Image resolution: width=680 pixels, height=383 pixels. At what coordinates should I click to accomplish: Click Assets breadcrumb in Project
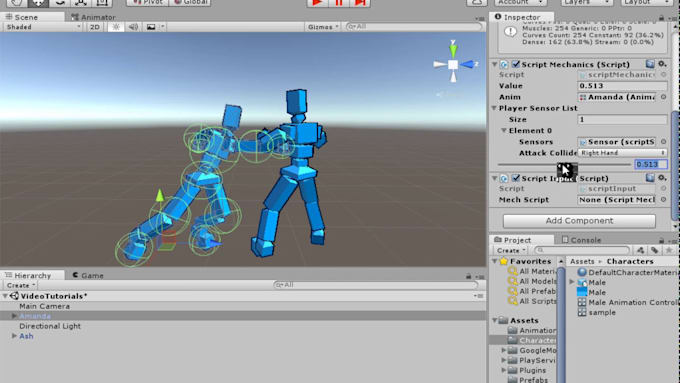point(582,261)
